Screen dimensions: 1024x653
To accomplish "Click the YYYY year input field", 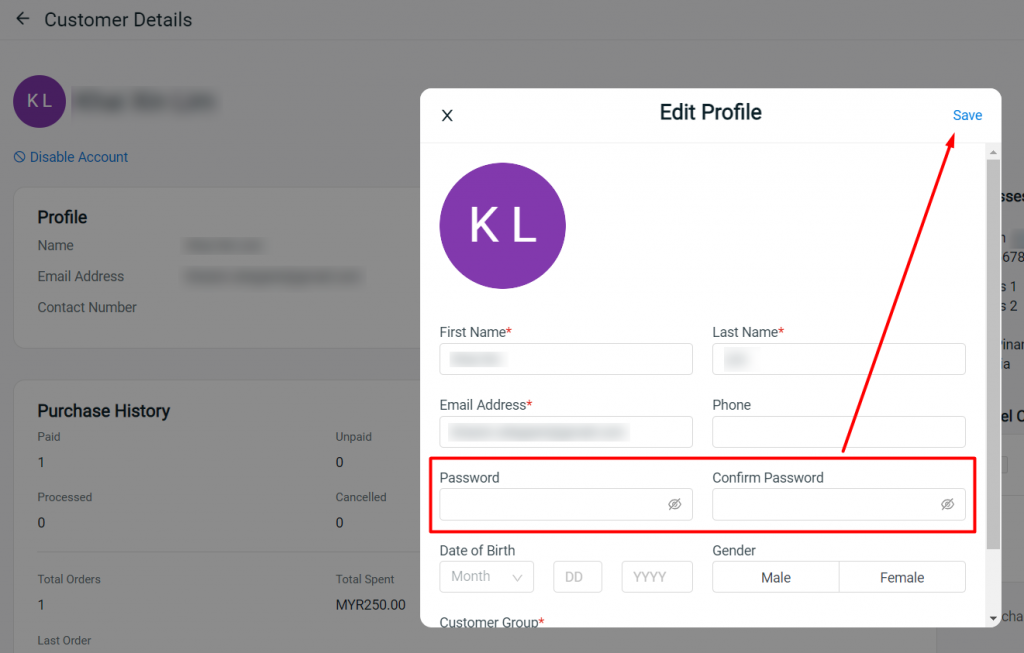I will [657, 577].
